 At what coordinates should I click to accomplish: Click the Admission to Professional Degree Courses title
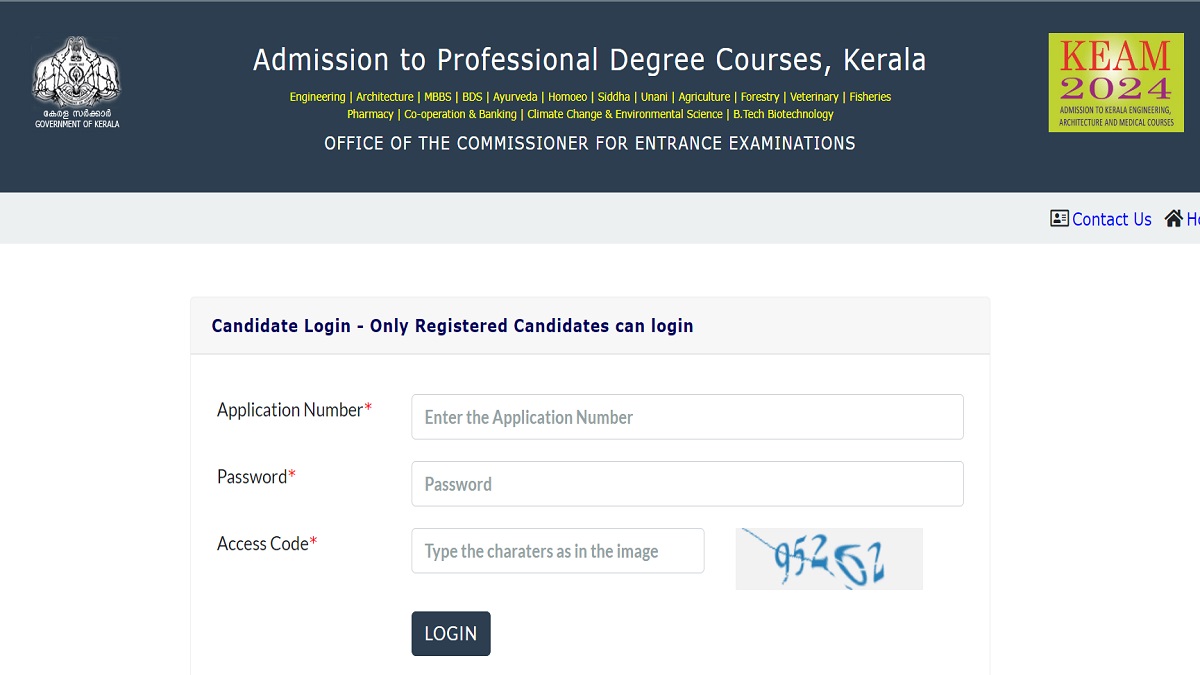click(589, 60)
